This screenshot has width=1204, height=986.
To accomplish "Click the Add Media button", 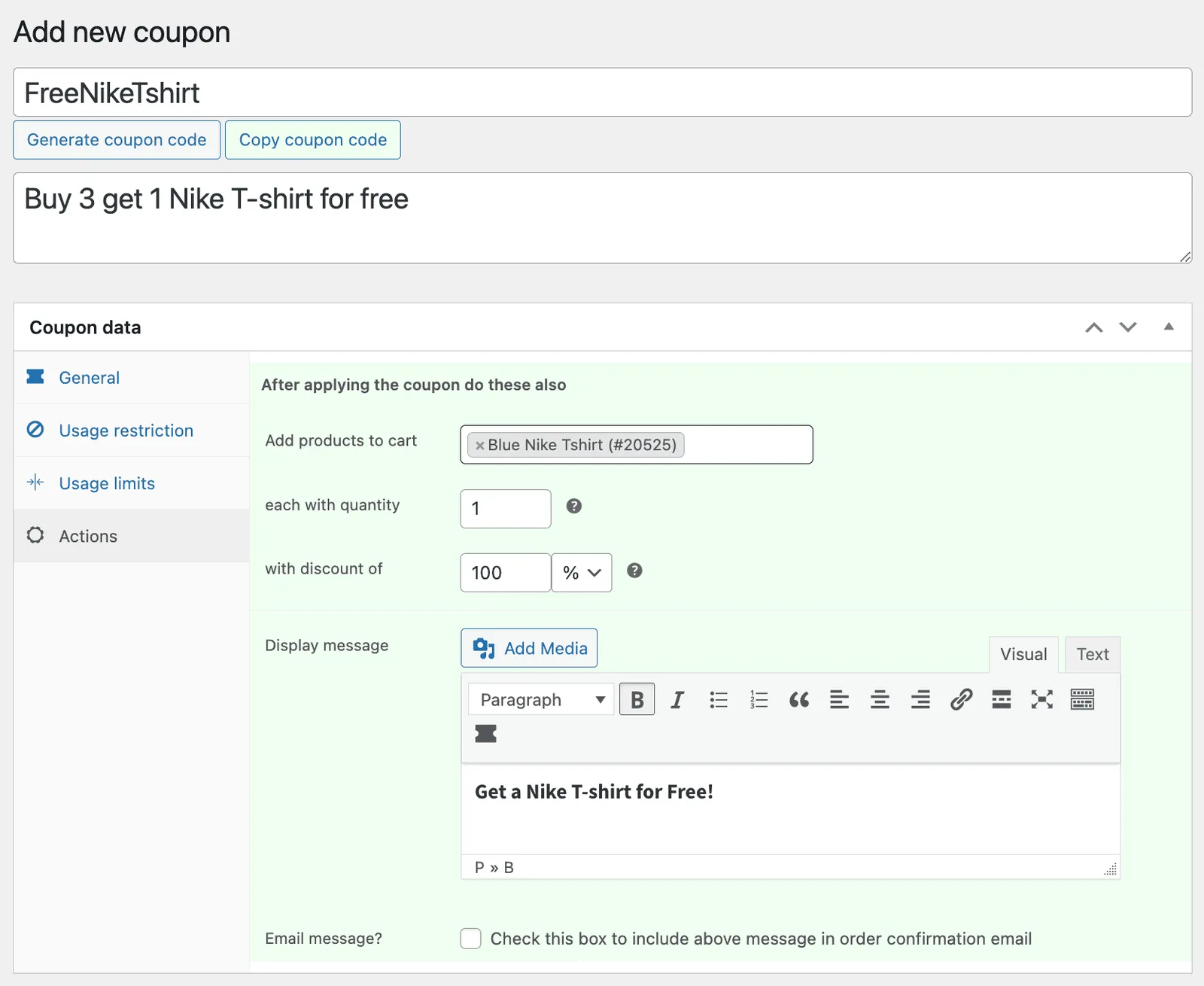I will pos(529,648).
